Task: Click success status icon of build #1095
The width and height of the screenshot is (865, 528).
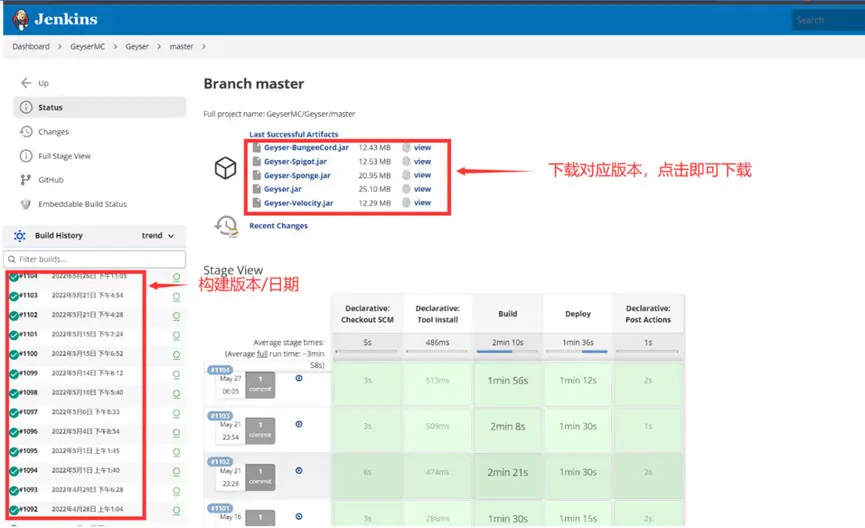Action: 14,452
